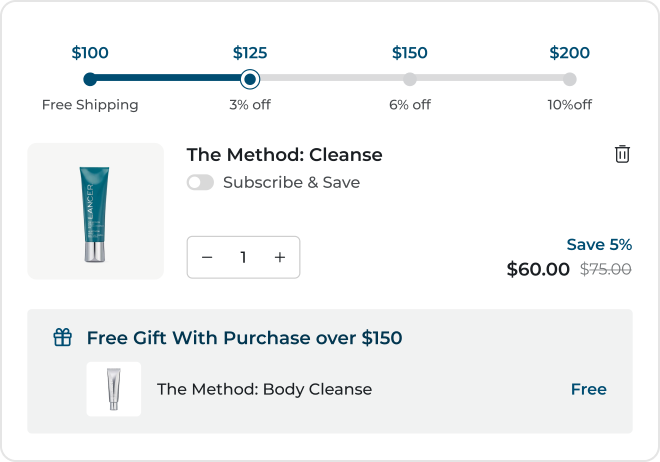
Task: Delete The Method: Cleanse from cart
Action: point(622,154)
